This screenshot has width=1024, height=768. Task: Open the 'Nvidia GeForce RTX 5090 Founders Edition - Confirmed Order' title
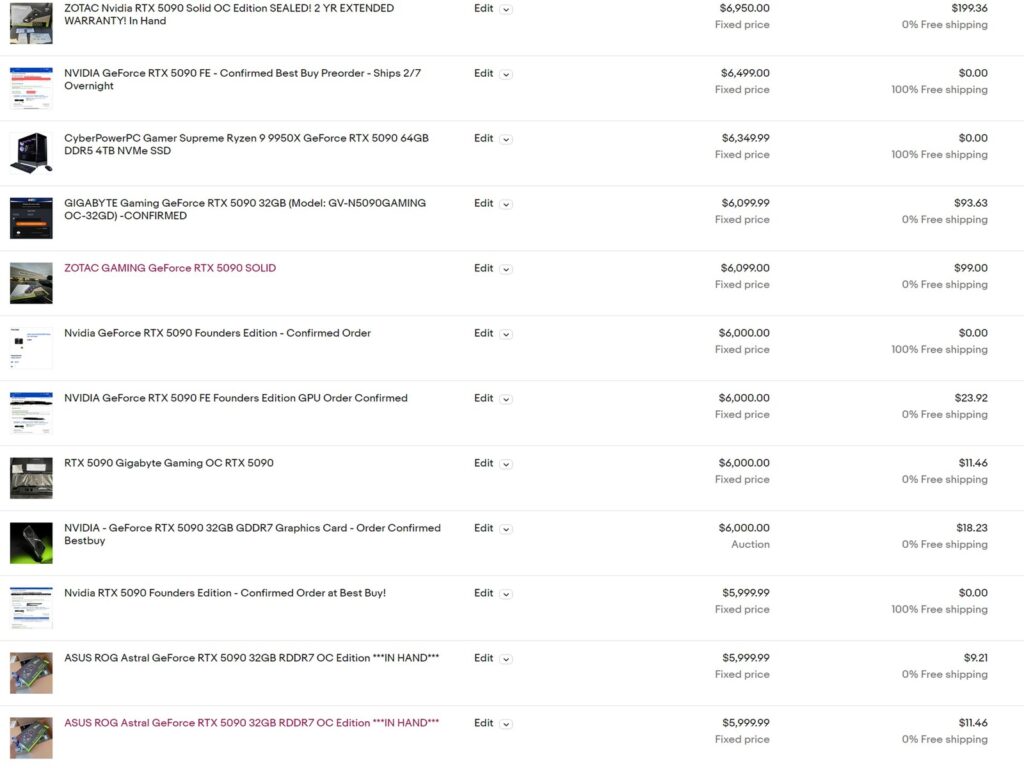(x=217, y=333)
